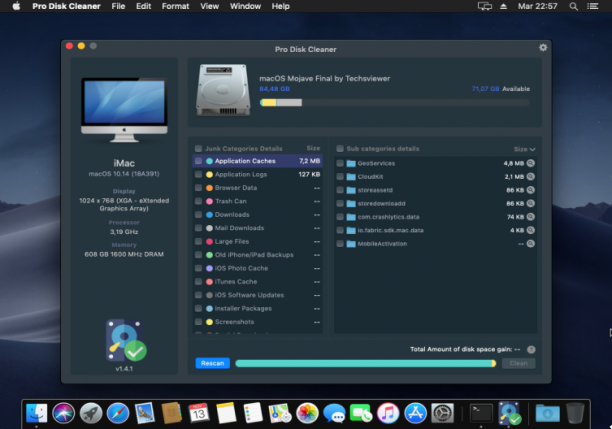Open System Preferences in the dock

point(442,413)
